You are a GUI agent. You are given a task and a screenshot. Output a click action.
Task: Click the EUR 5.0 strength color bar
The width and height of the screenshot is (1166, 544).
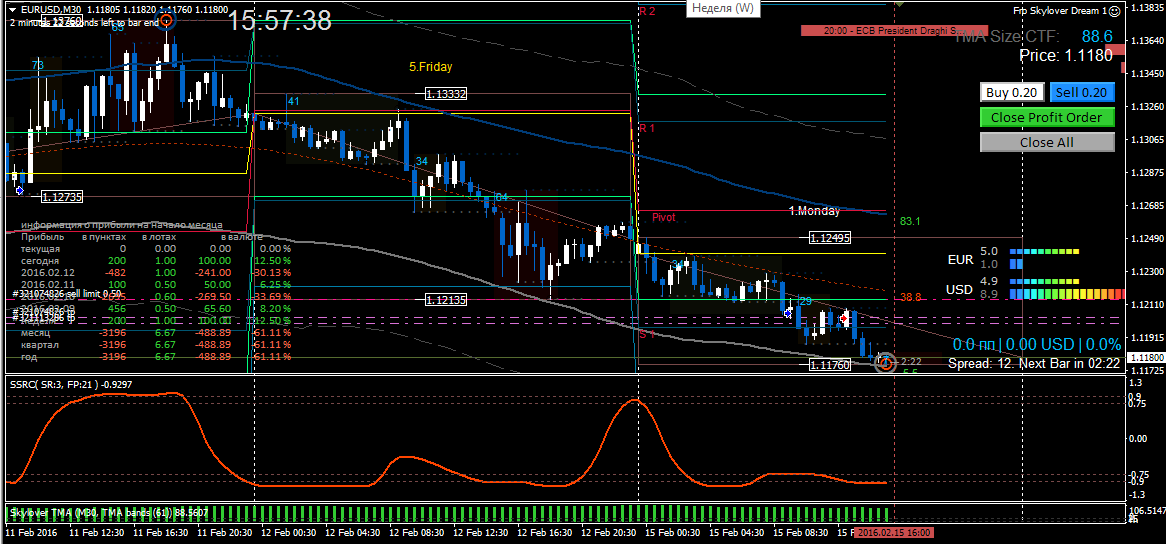[1045, 253]
